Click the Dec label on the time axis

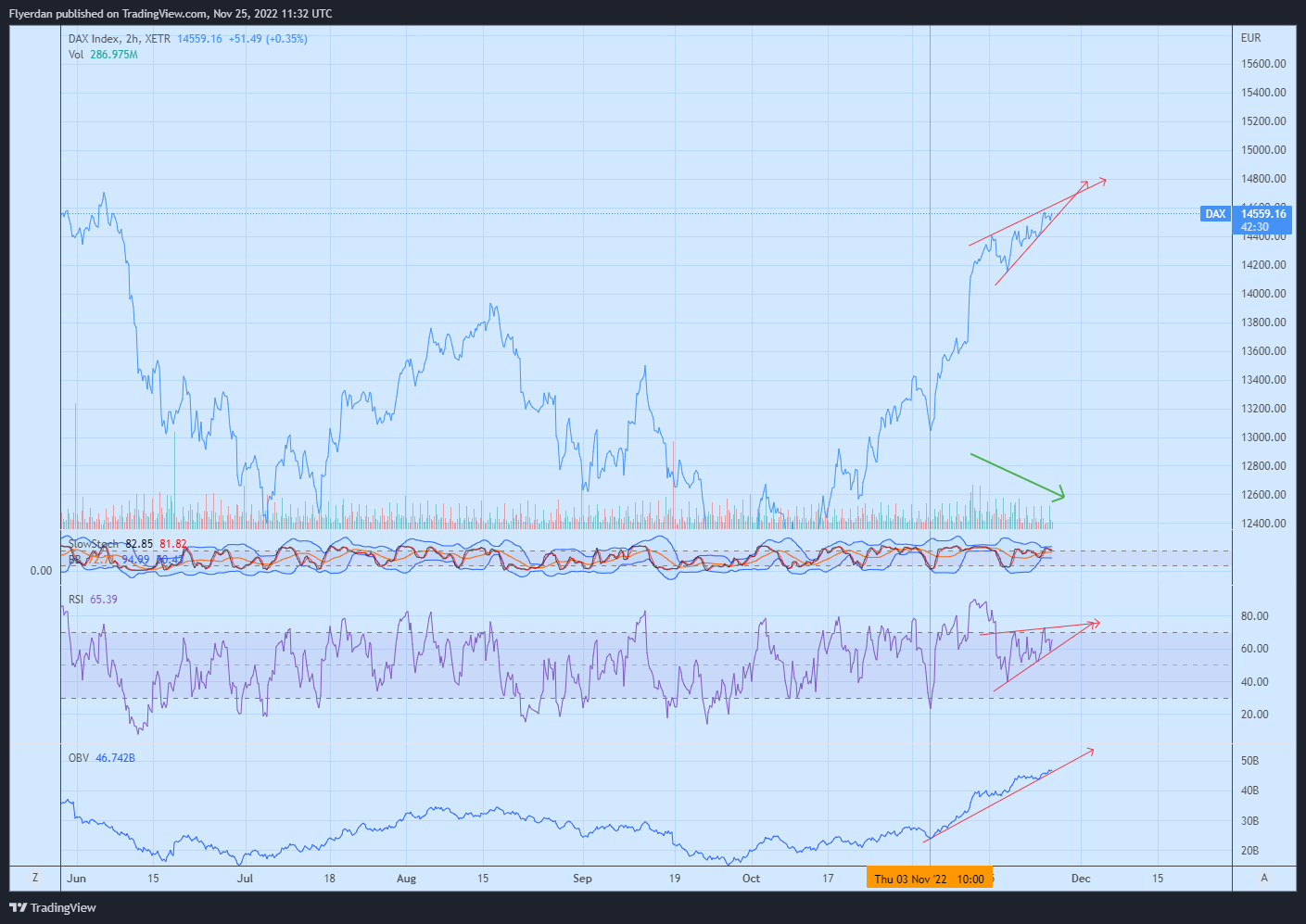tap(1081, 879)
